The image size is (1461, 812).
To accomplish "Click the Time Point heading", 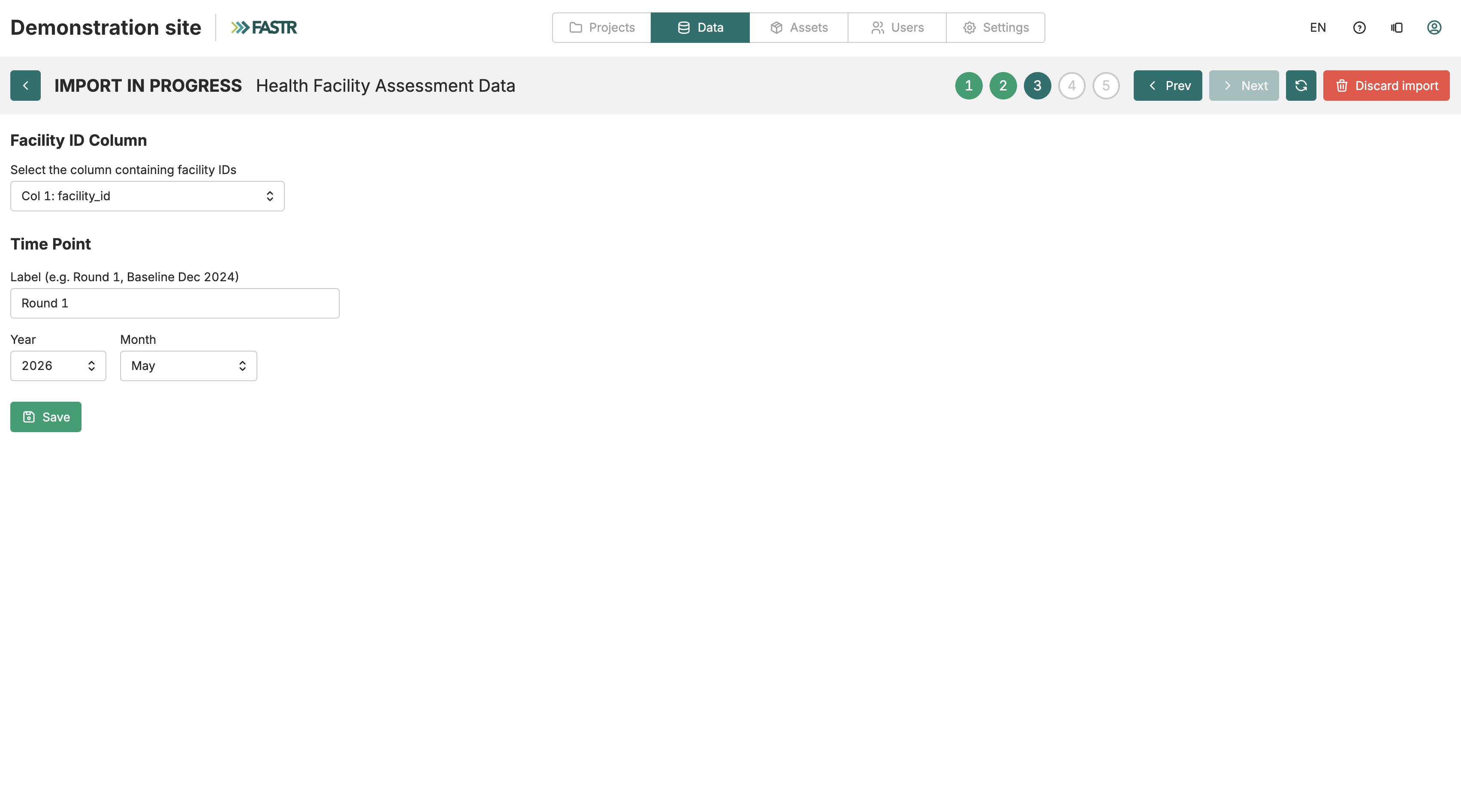I will (x=51, y=244).
